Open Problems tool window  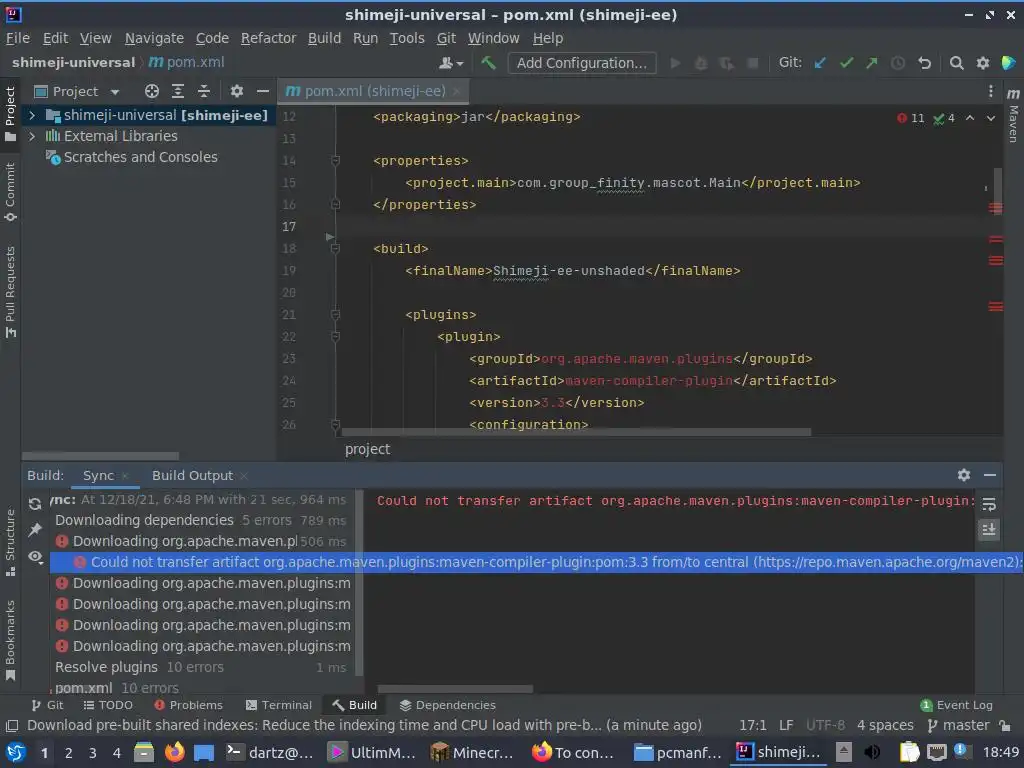tap(188, 705)
